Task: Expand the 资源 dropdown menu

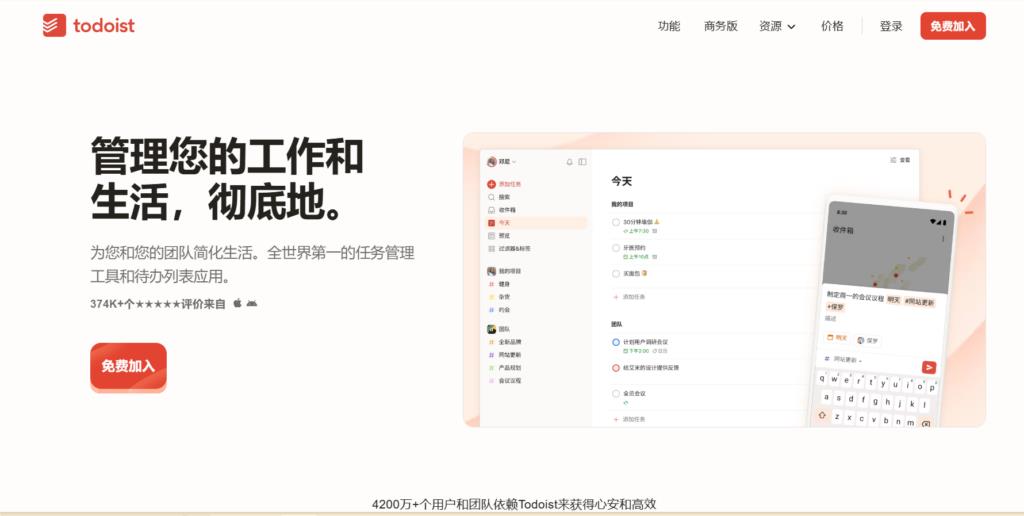Action: click(x=777, y=26)
